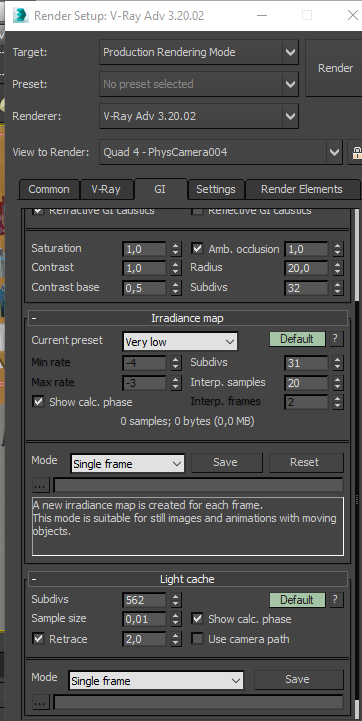Click the ? help button in Light cache

tap(336, 600)
